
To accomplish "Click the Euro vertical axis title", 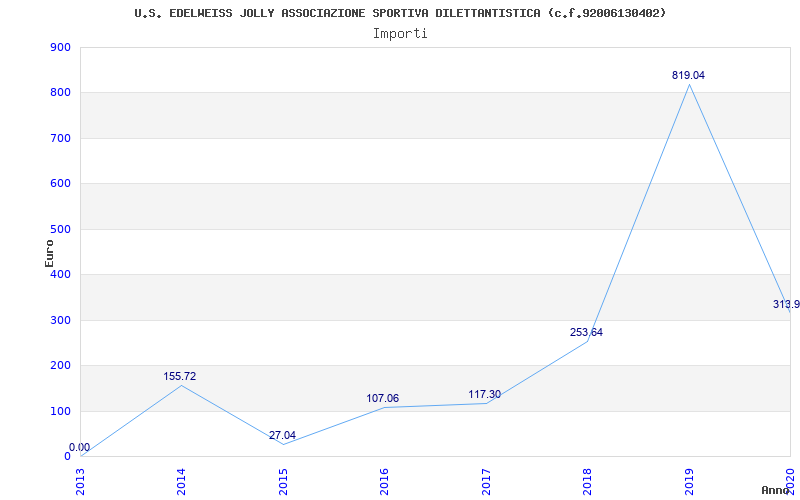I will [49, 253].
